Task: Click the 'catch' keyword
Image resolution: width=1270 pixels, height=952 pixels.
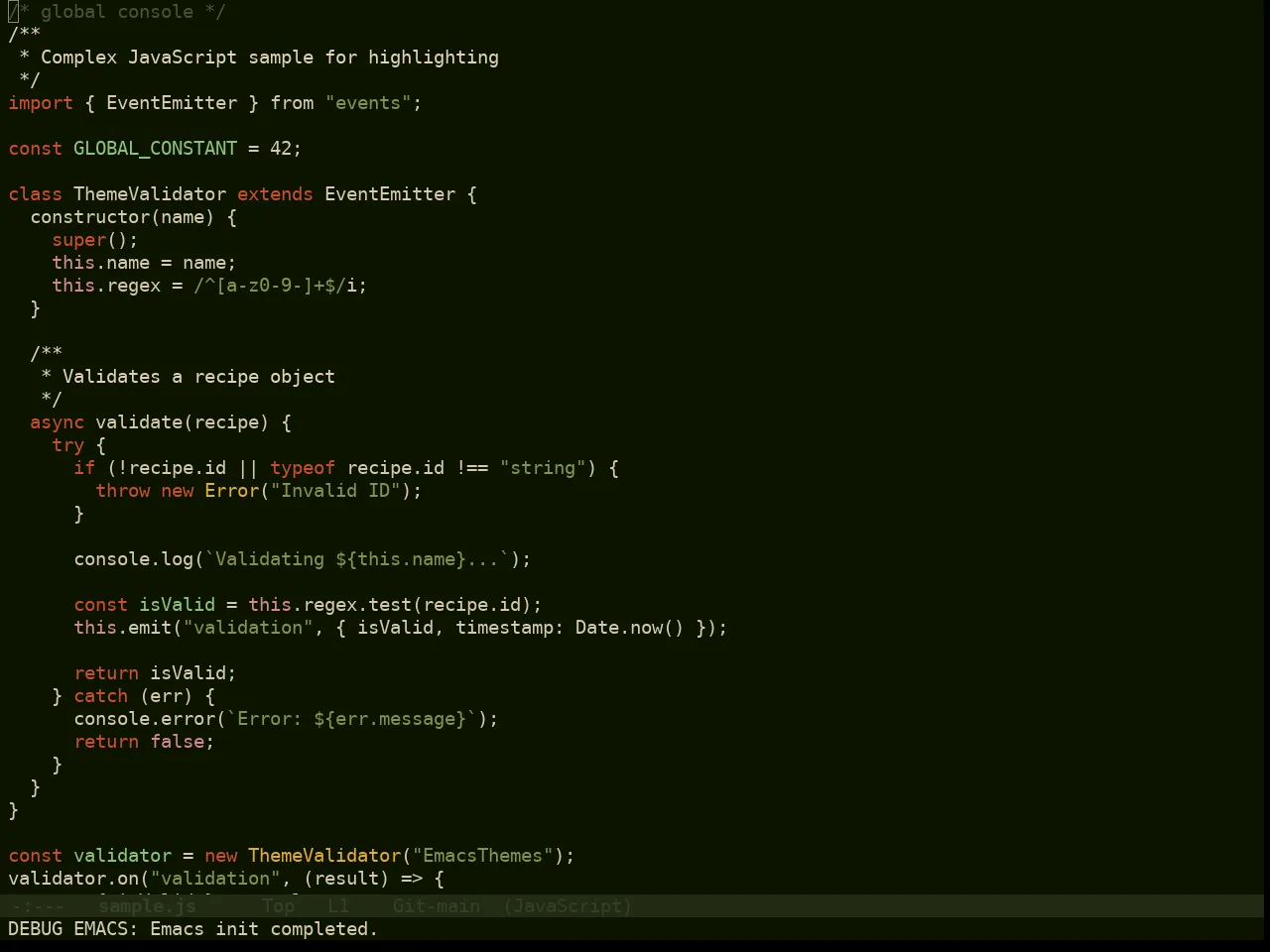Action: click(x=100, y=696)
